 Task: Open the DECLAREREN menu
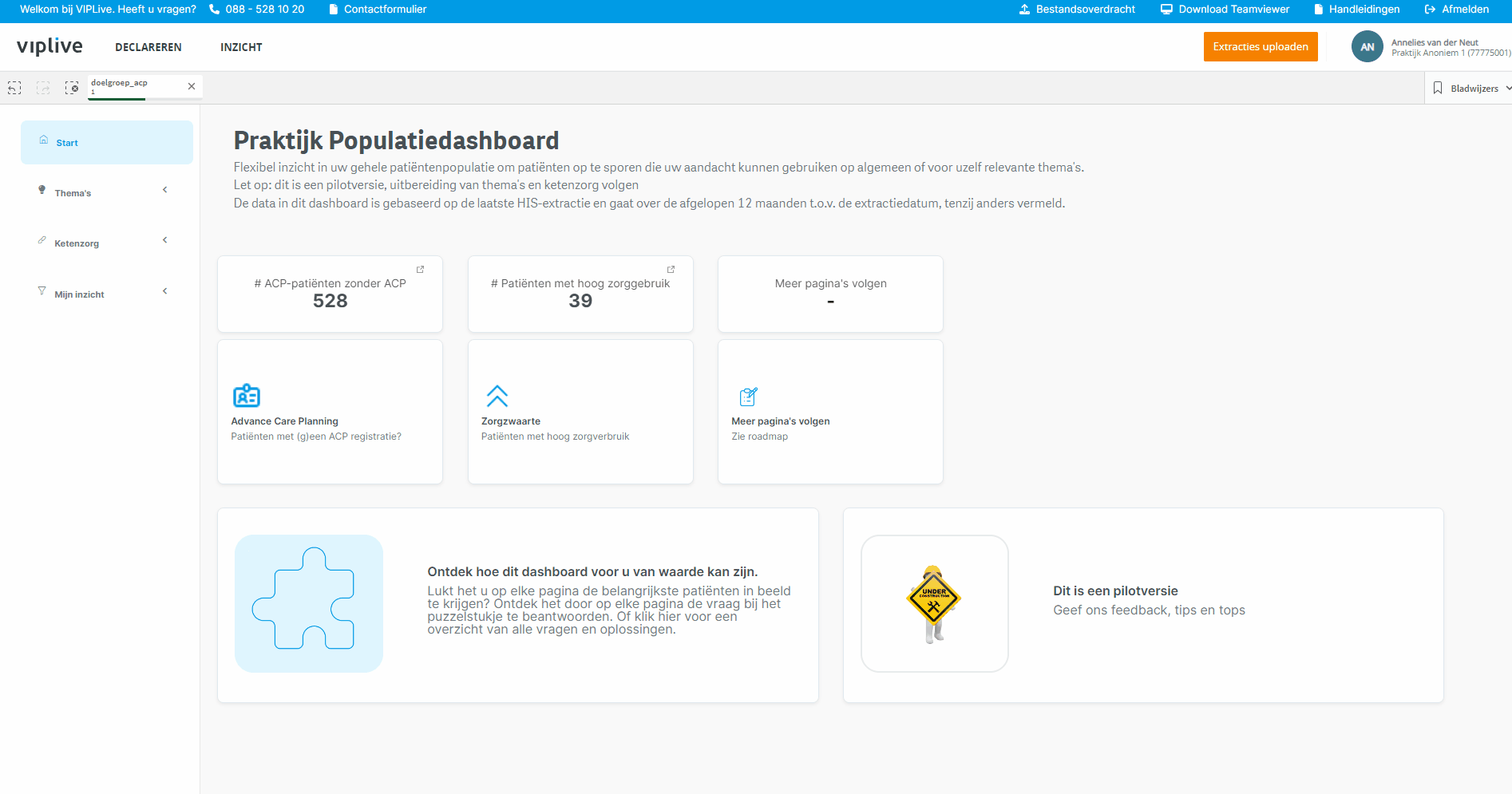pyautogui.click(x=148, y=47)
